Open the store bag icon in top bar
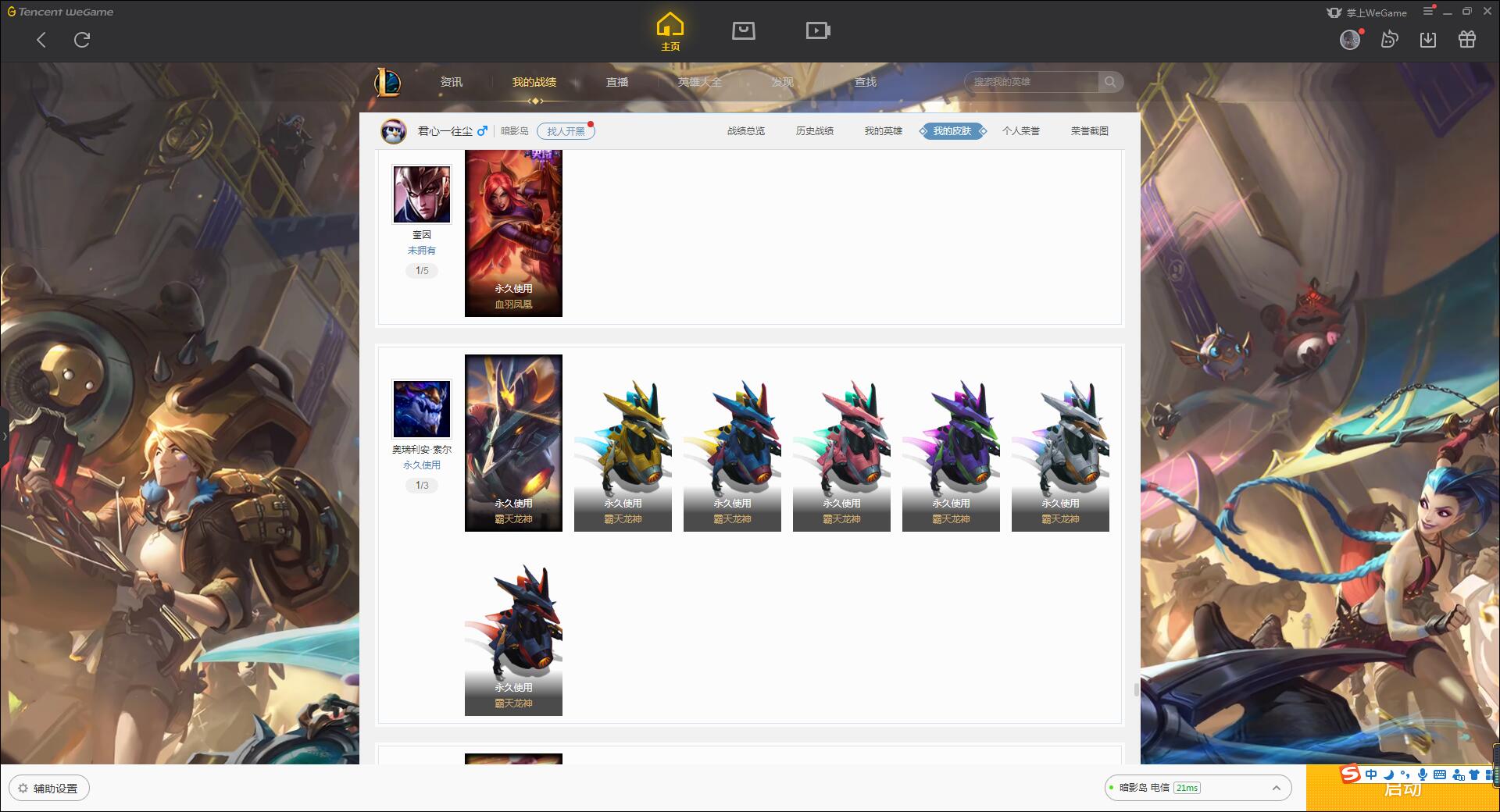Image resolution: width=1500 pixels, height=812 pixels. pos(743,30)
